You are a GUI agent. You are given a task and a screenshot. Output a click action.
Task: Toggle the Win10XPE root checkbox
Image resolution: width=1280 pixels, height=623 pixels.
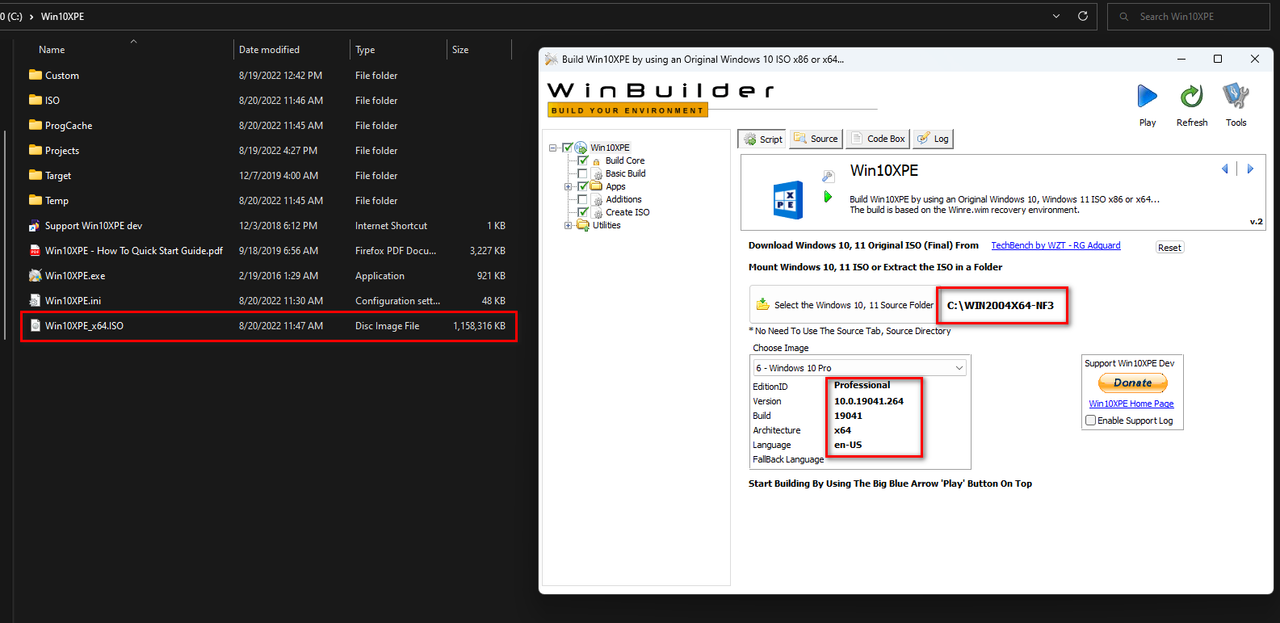568,148
